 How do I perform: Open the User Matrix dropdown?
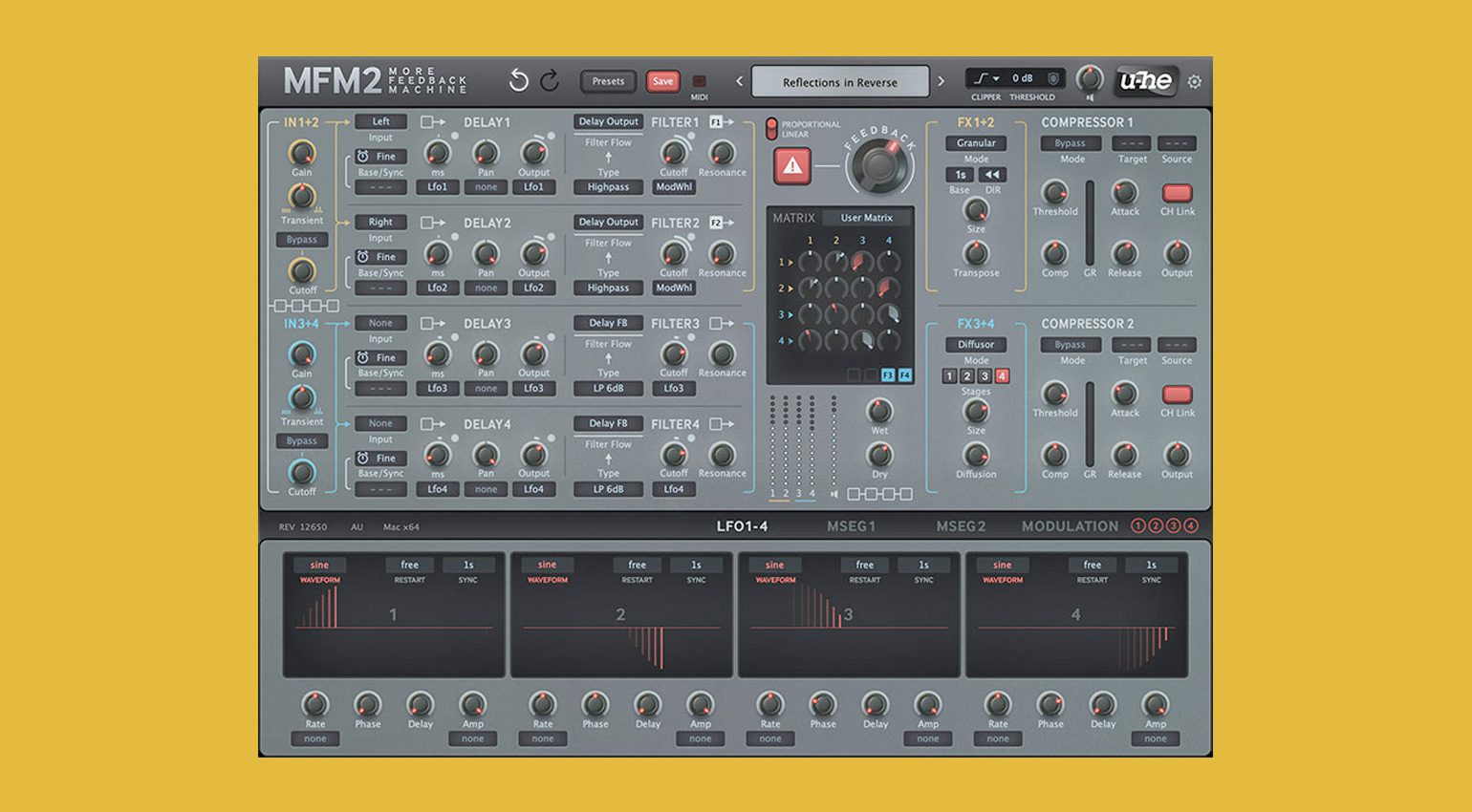866,218
